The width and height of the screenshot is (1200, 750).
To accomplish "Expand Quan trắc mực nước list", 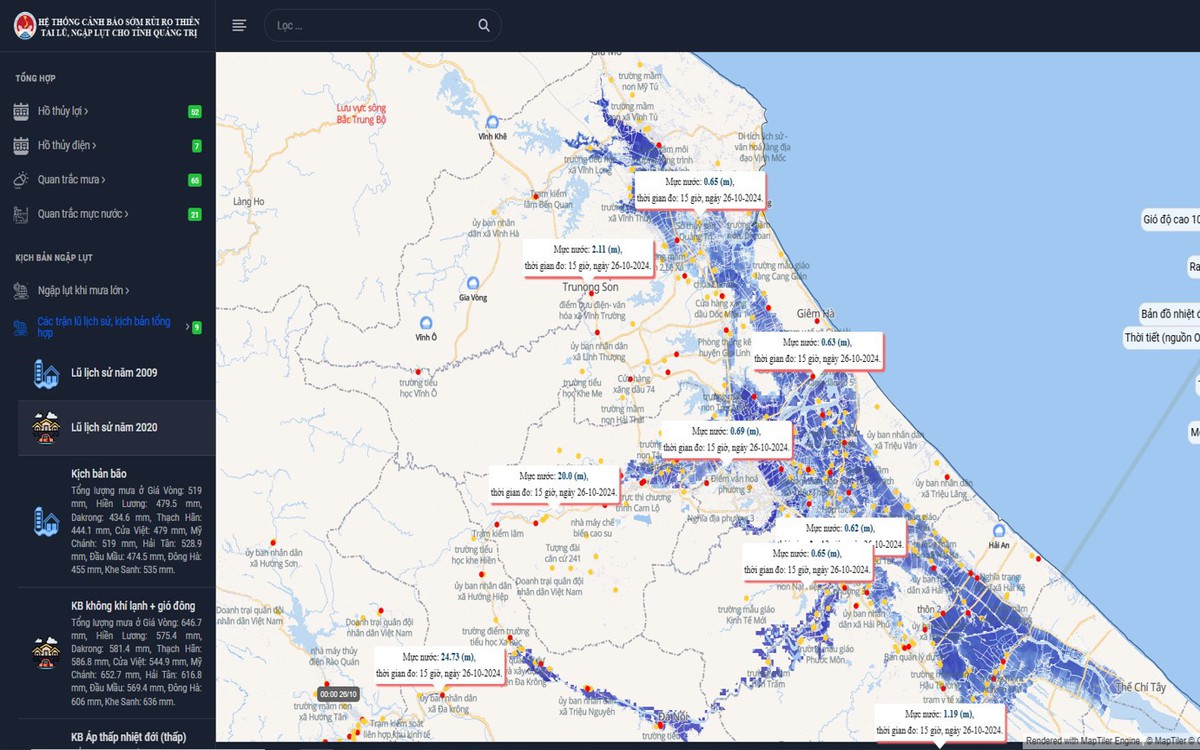I will click(83, 214).
